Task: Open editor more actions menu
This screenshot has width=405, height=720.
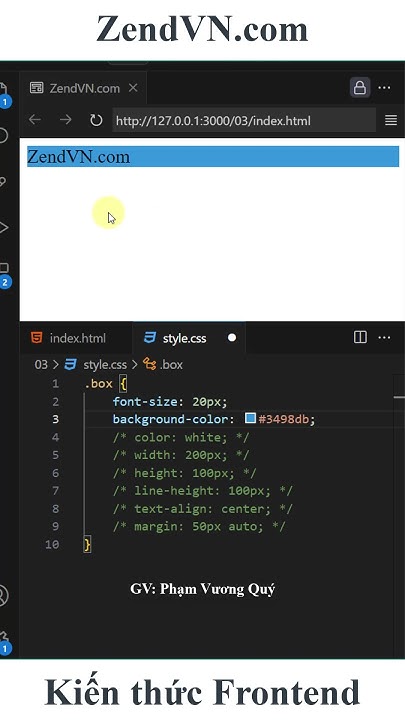Action: pos(384,338)
